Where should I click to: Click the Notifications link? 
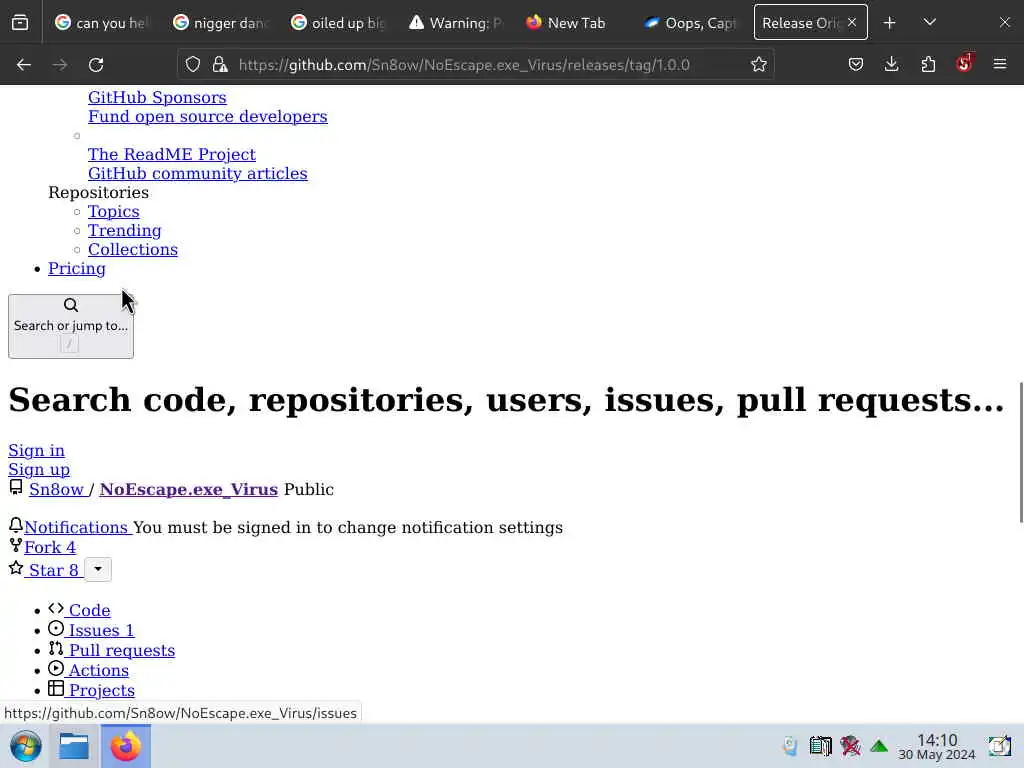76,527
